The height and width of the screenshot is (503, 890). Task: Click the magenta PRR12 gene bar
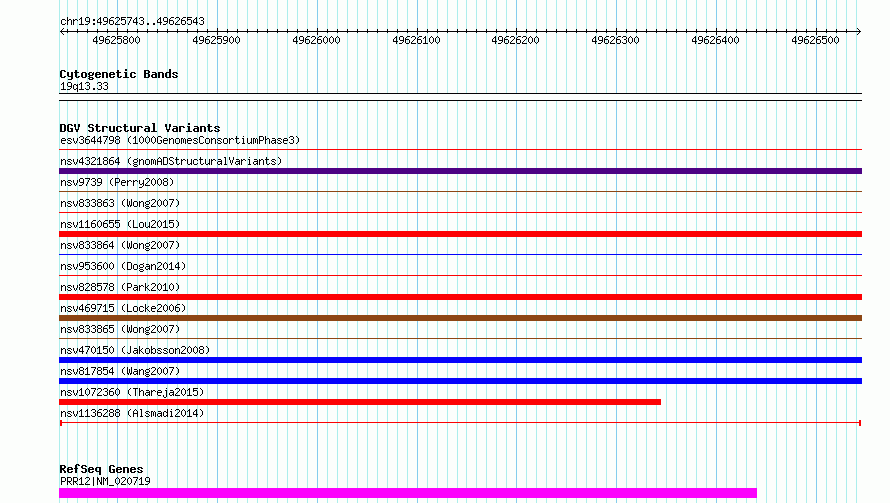click(408, 493)
